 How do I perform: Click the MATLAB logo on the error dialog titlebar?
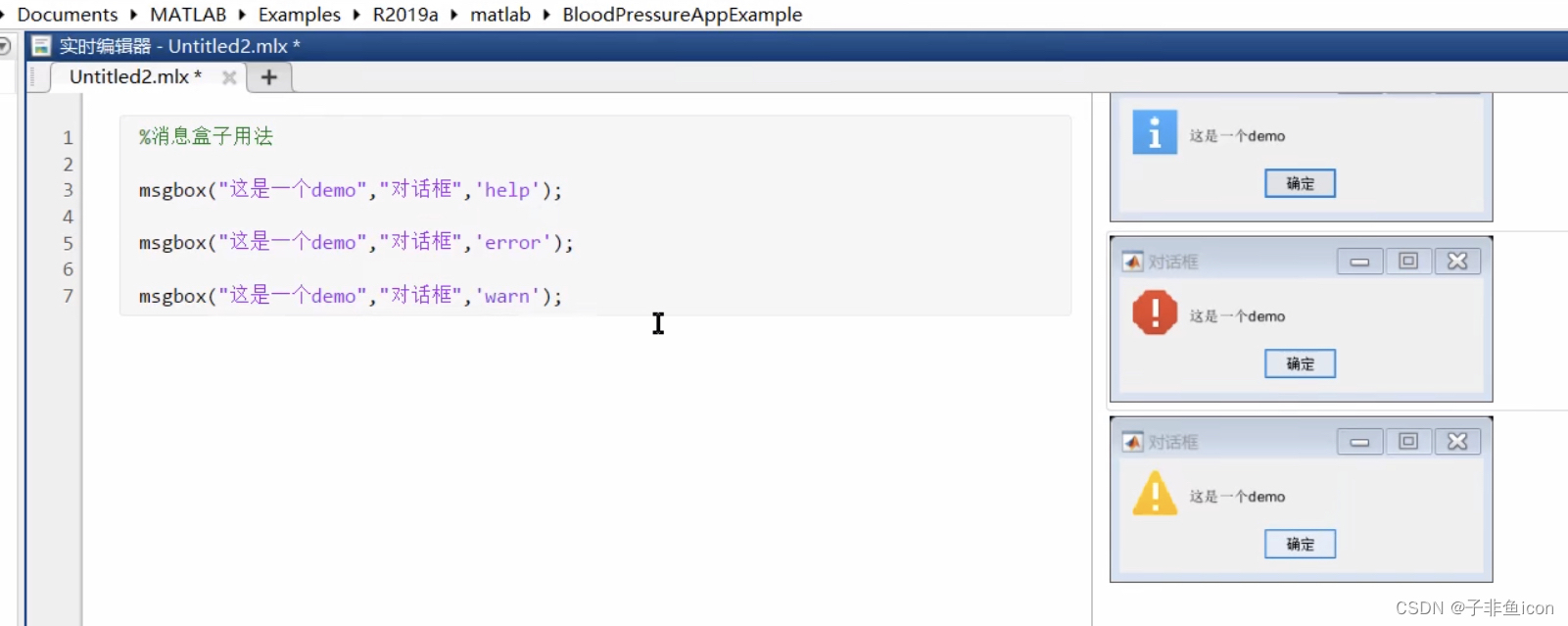point(1131,261)
